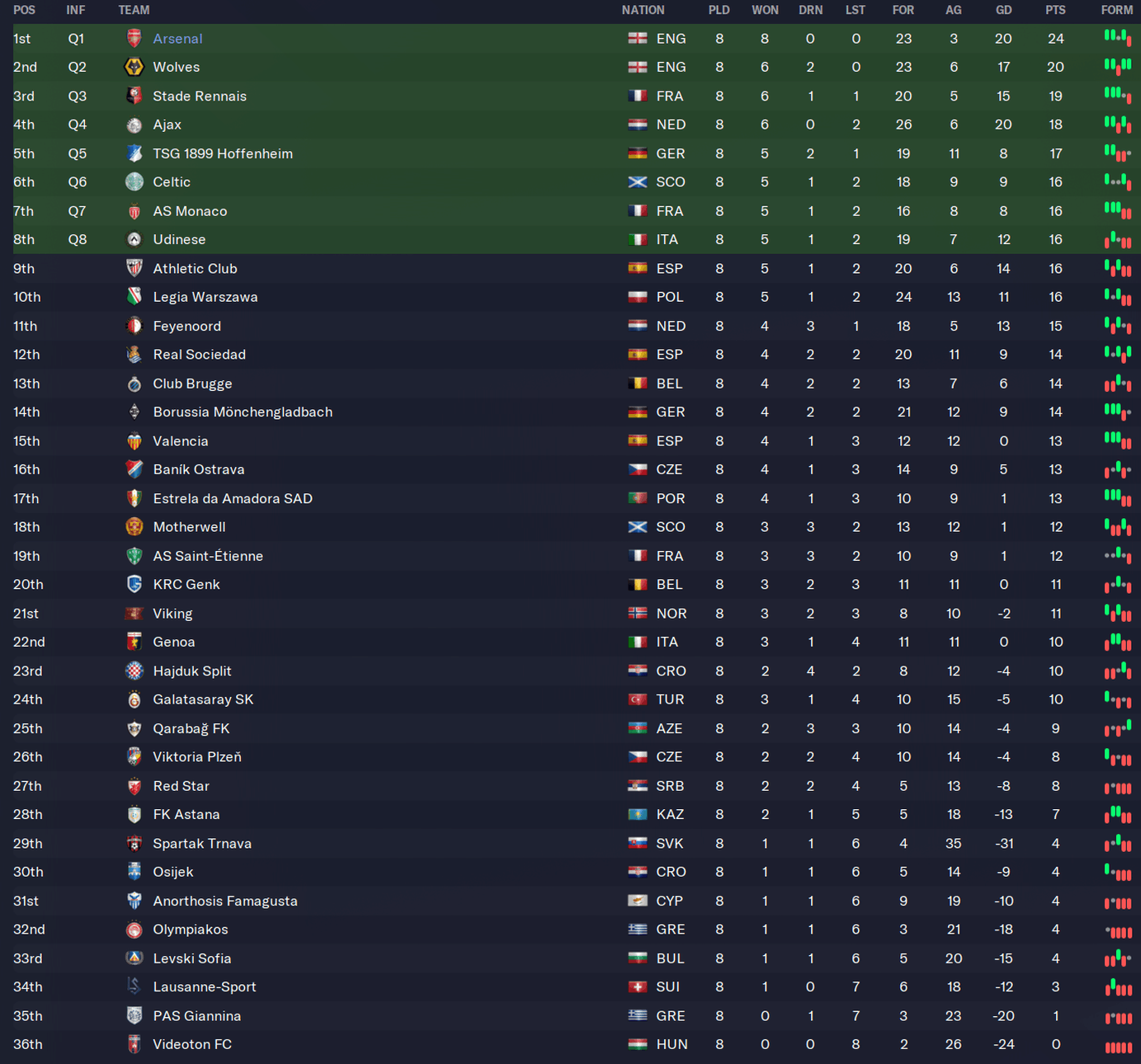Select the Olympiakos club badge

pos(134,930)
